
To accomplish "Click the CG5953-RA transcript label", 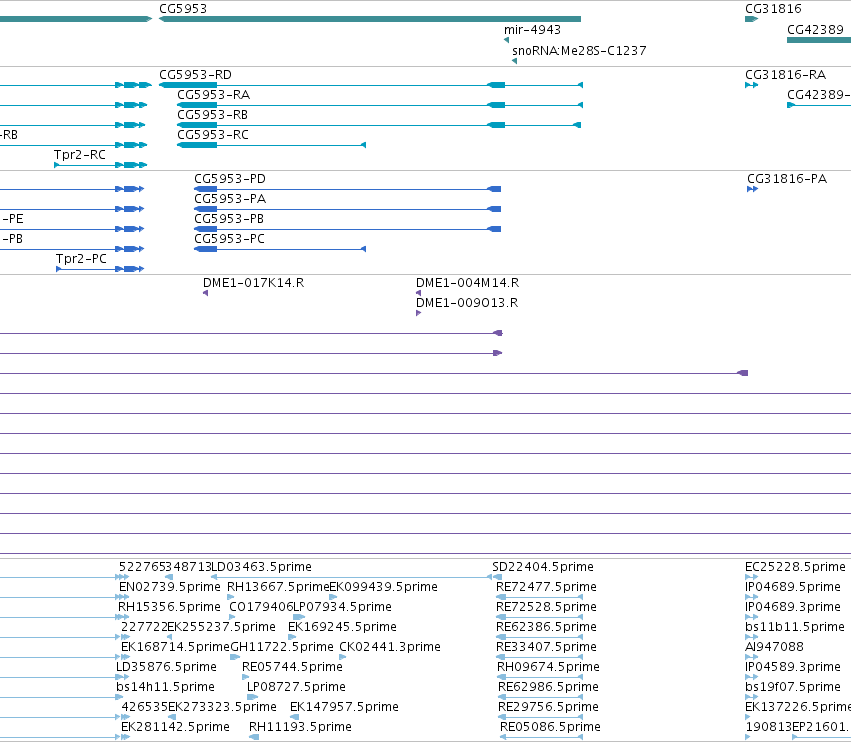I will [213, 95].
